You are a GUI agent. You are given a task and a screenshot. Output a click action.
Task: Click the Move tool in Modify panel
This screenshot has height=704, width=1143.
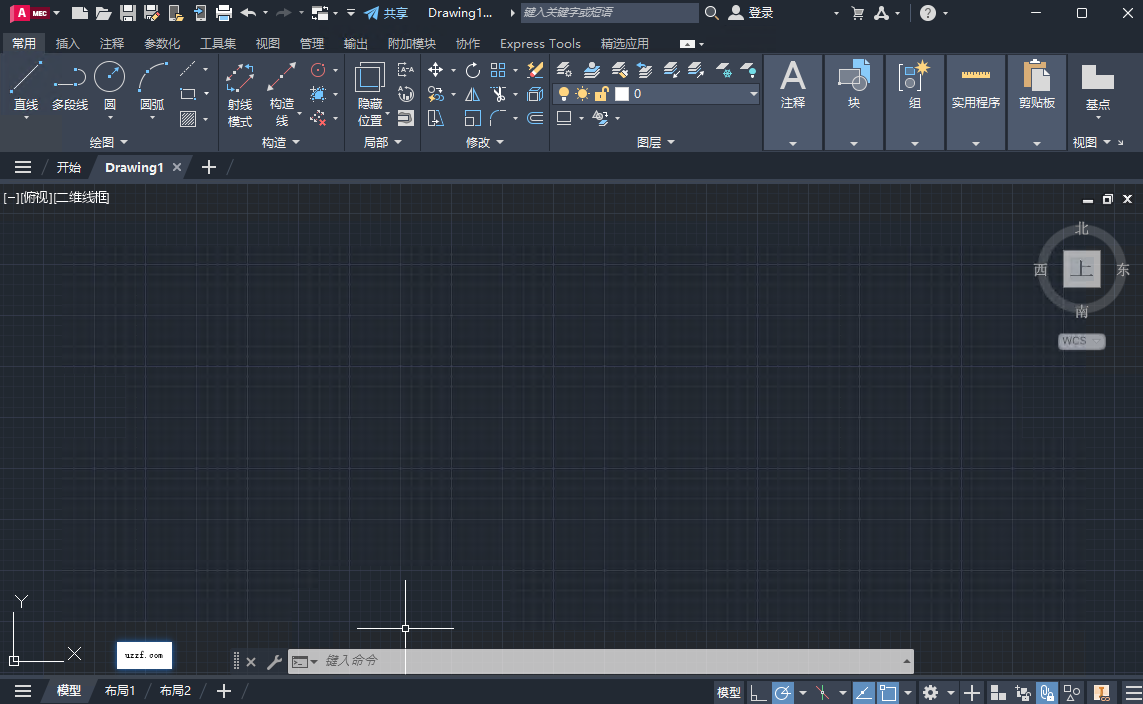point(438,70)
